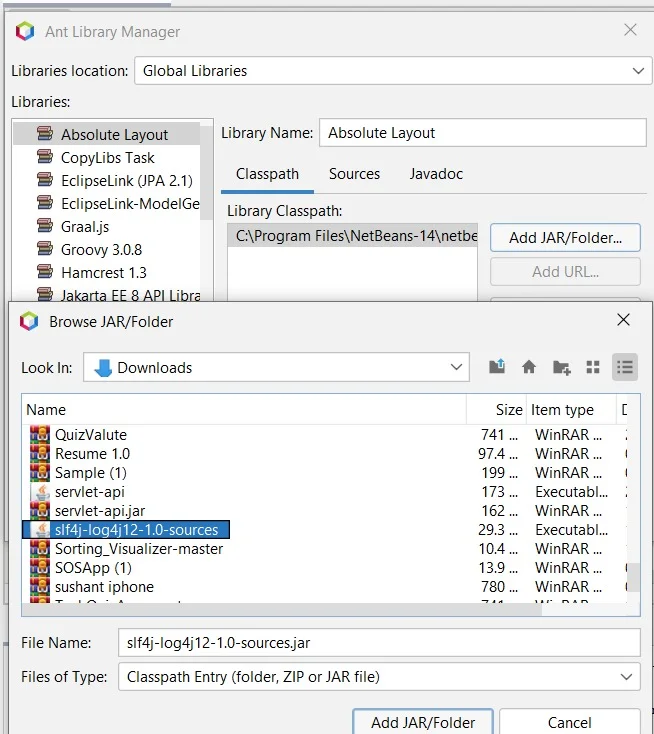Open the Libraries location dropdown
Screen dimensions: 654x734
393,71
